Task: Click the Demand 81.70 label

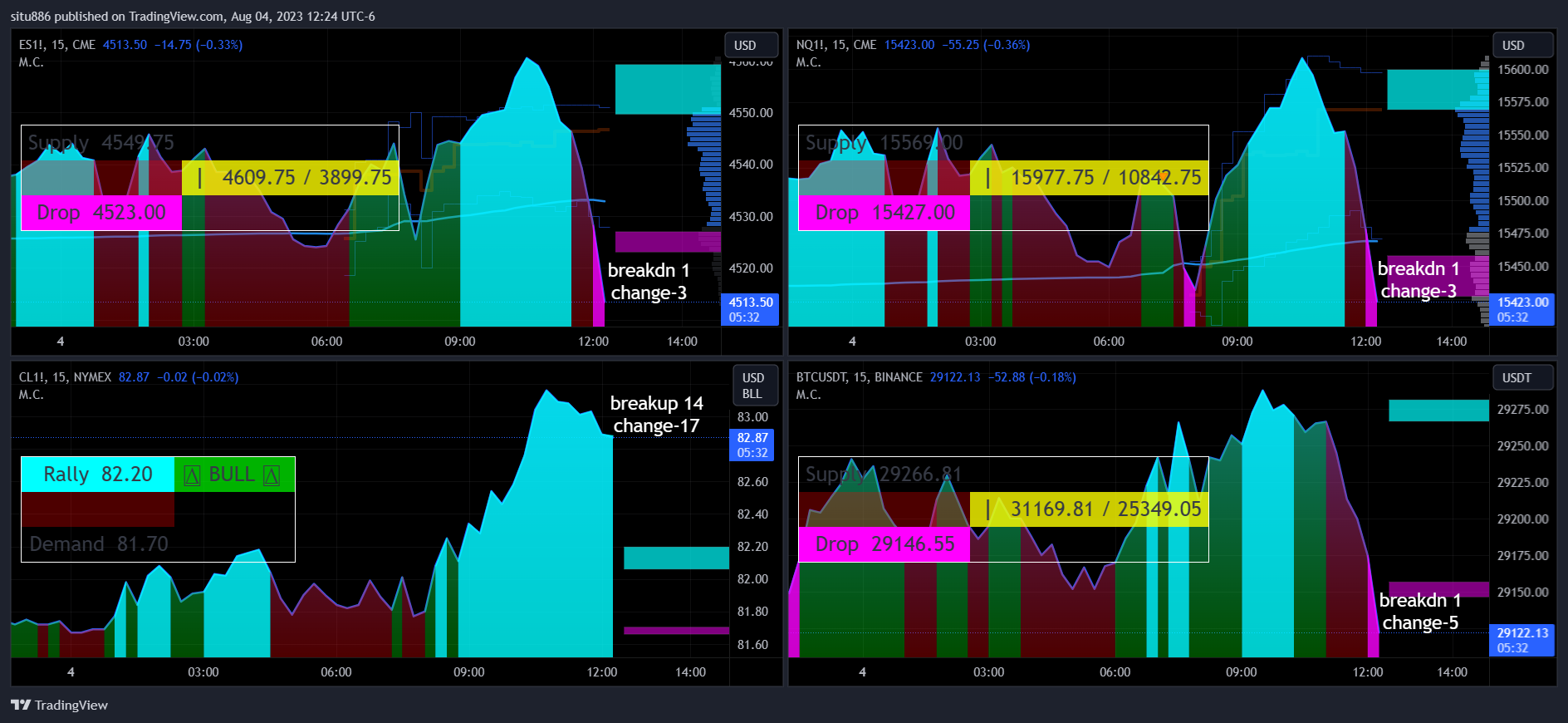Action: coord(98,544)
